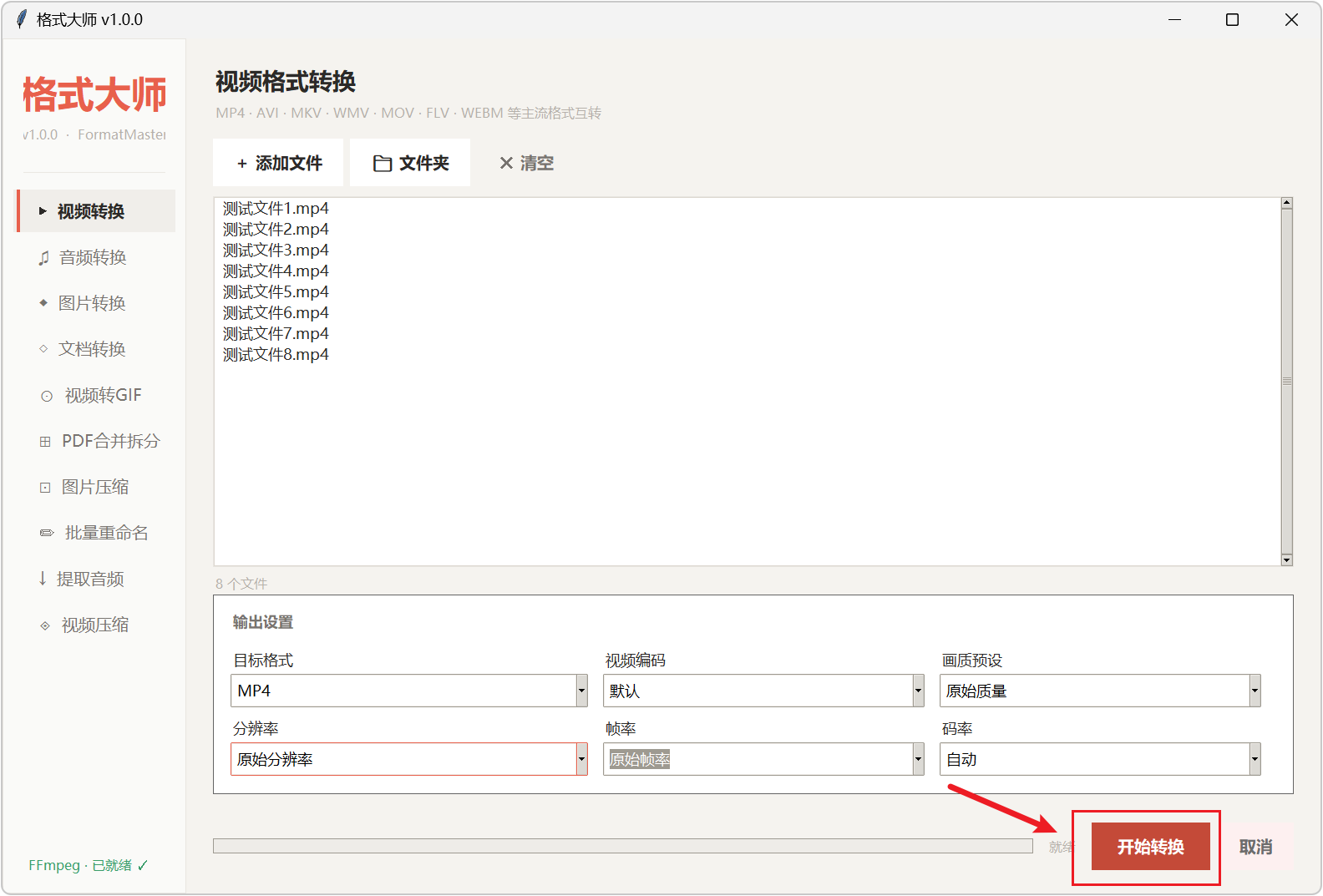
Task: Click 文件夹 button to add folder
Action: pyautogui.click(x=410, y=163)
